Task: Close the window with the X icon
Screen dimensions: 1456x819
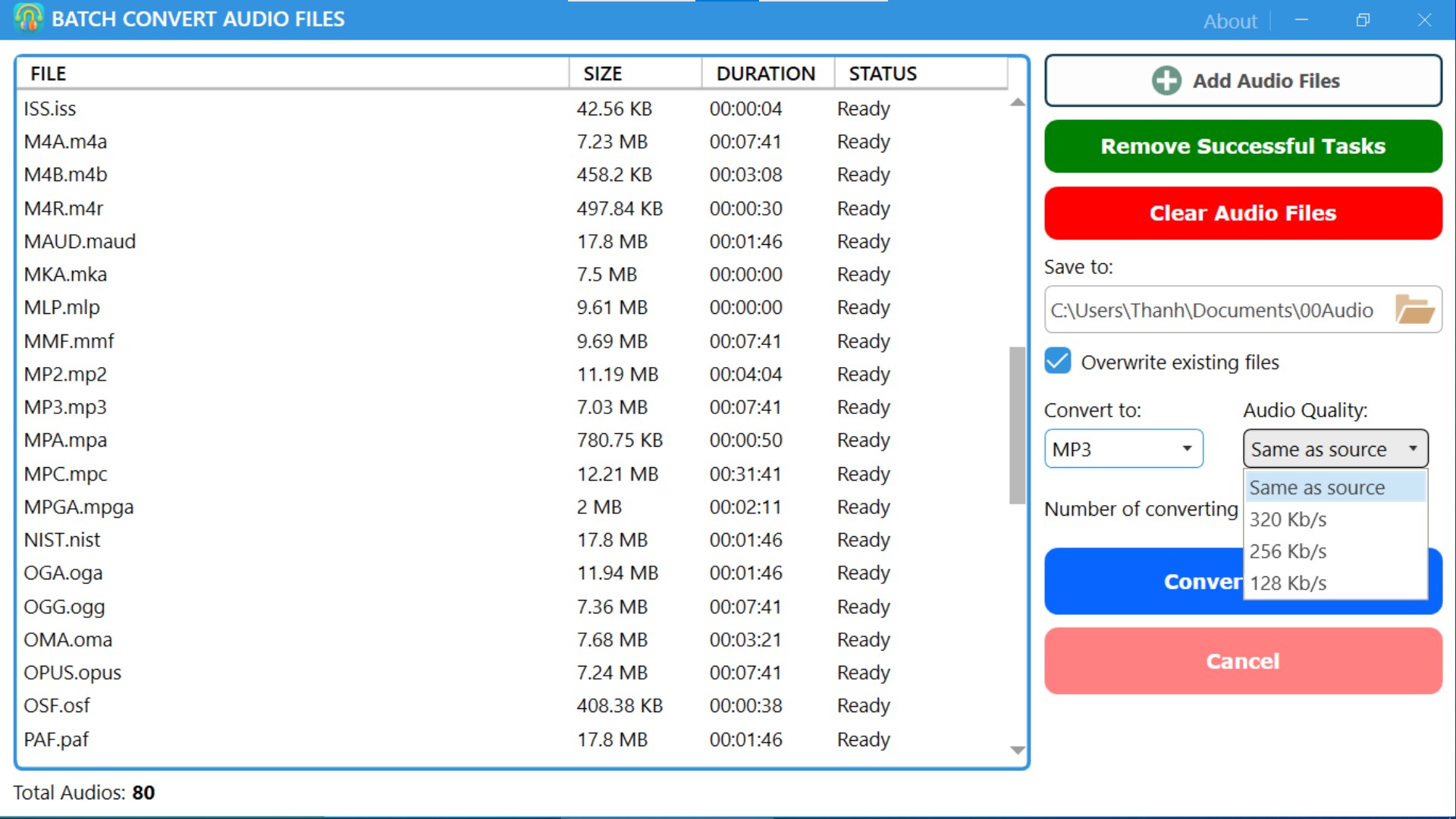Action: click(1424, 20)
